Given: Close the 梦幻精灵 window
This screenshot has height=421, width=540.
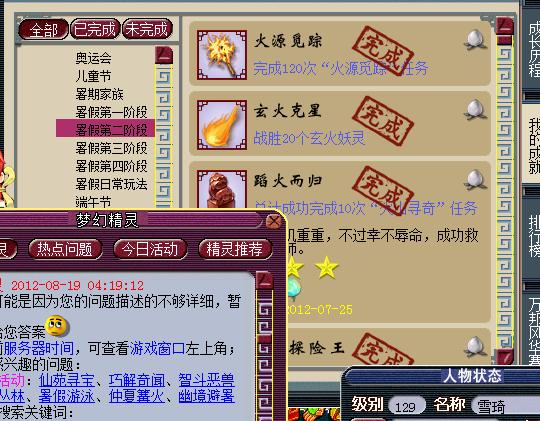Looking at the screenshot, I should point(274,222).
